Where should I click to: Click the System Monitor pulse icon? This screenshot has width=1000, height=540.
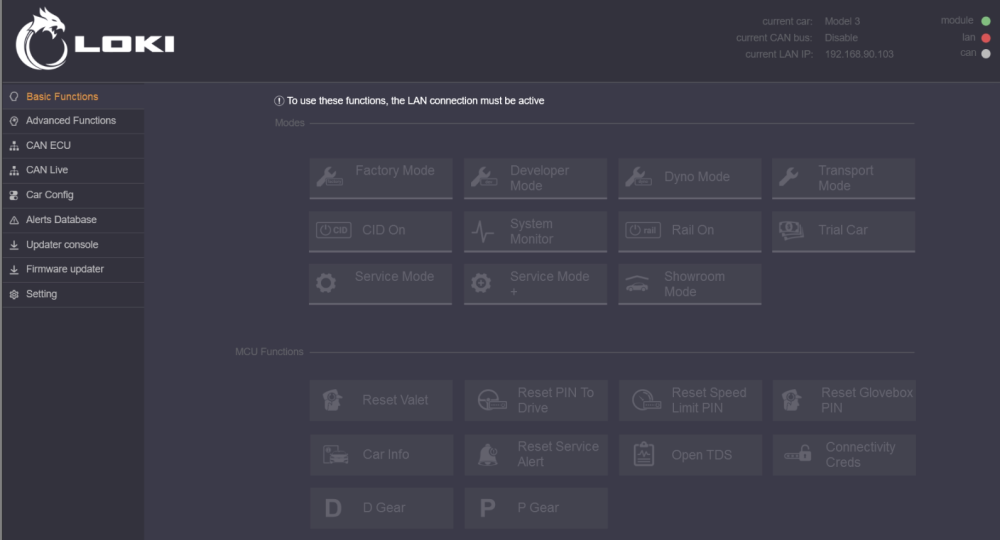(x=483, y=231)
